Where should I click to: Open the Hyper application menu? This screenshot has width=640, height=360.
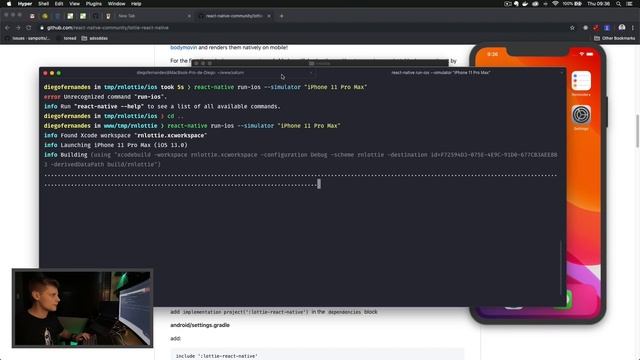[x=25, y=4]
